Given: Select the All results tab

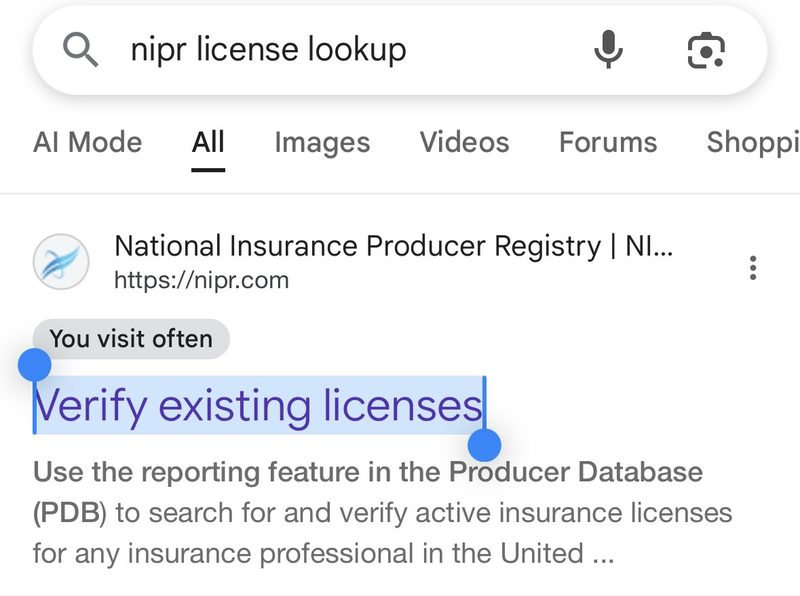Looking at the screenshot, I should 208,142.
